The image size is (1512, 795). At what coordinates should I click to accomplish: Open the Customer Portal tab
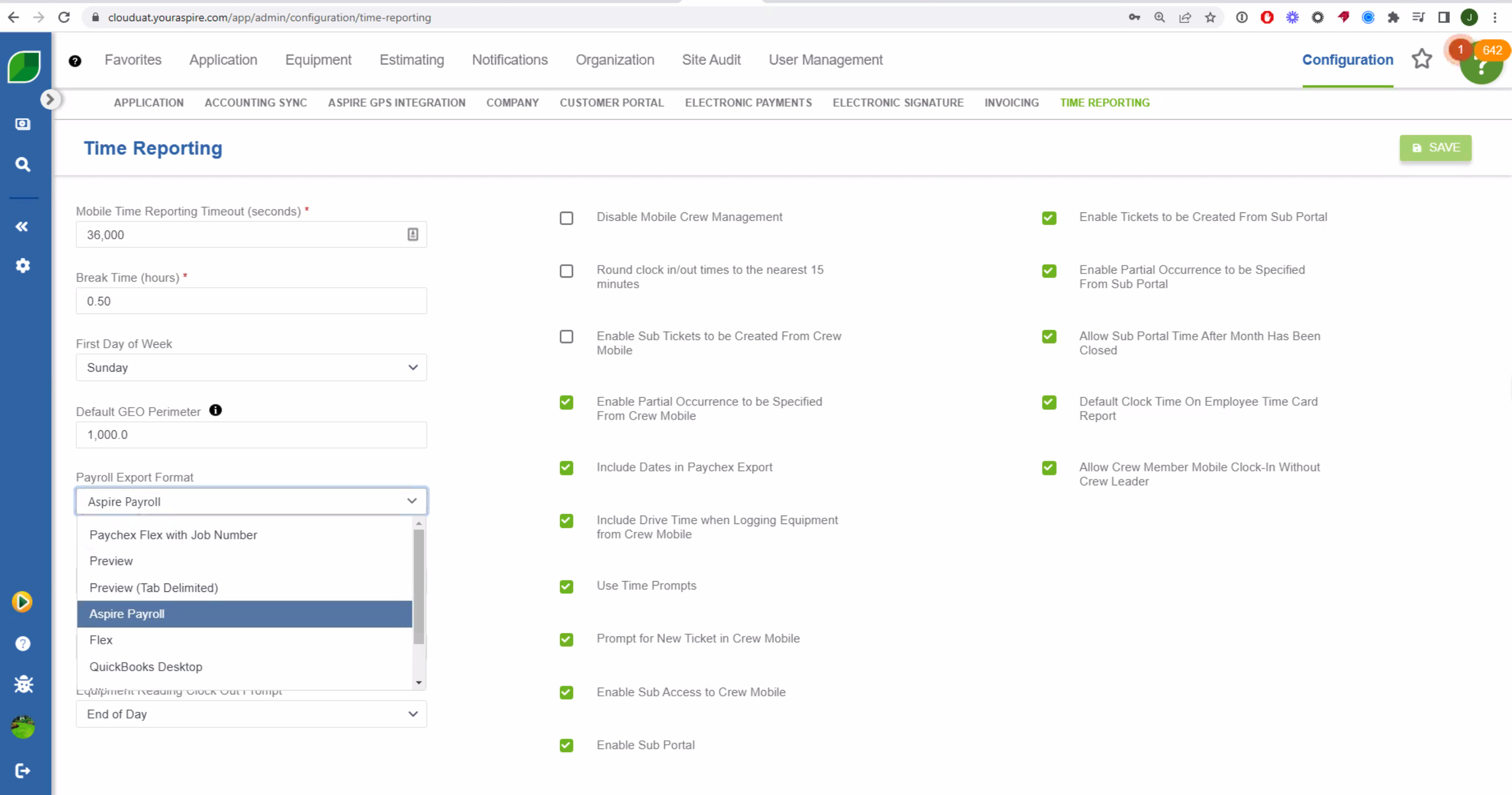point(611,103)
